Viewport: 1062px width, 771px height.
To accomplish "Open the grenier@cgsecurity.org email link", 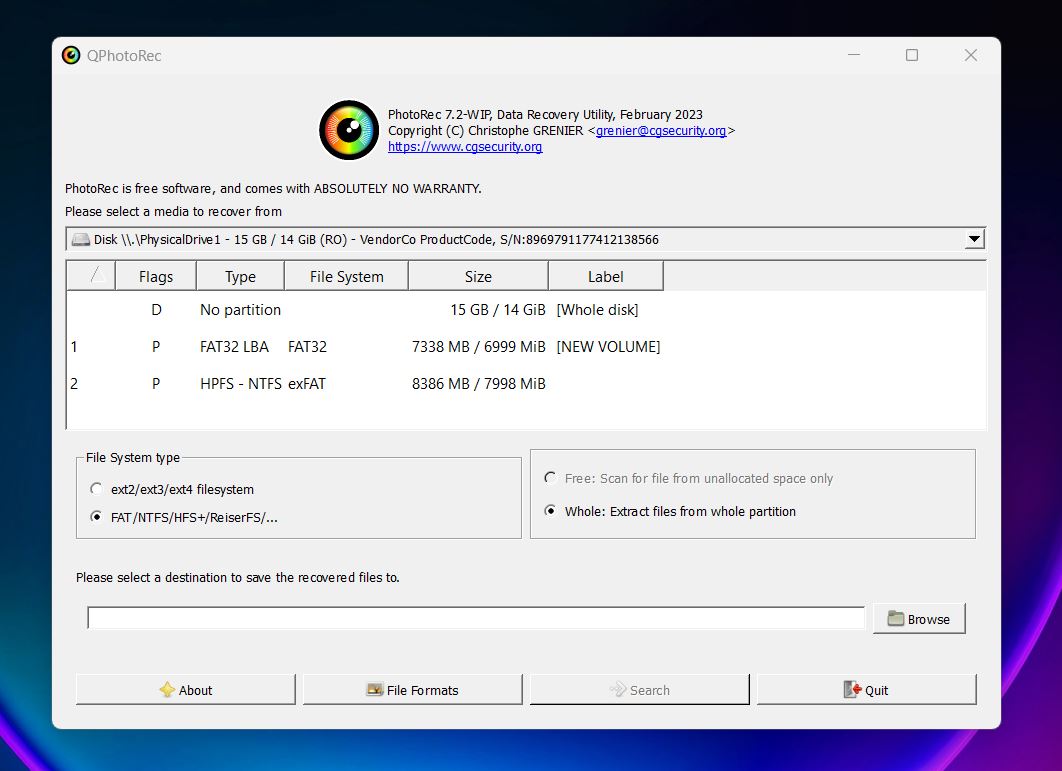I will click(x=661, y=131).
